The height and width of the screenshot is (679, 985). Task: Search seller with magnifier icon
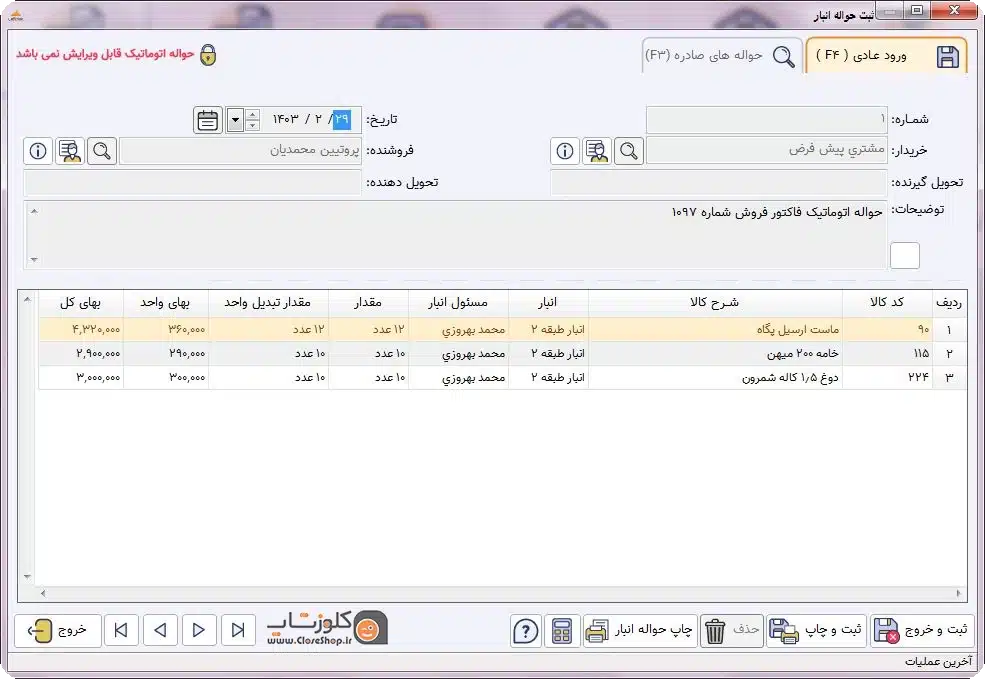point(102,151)
